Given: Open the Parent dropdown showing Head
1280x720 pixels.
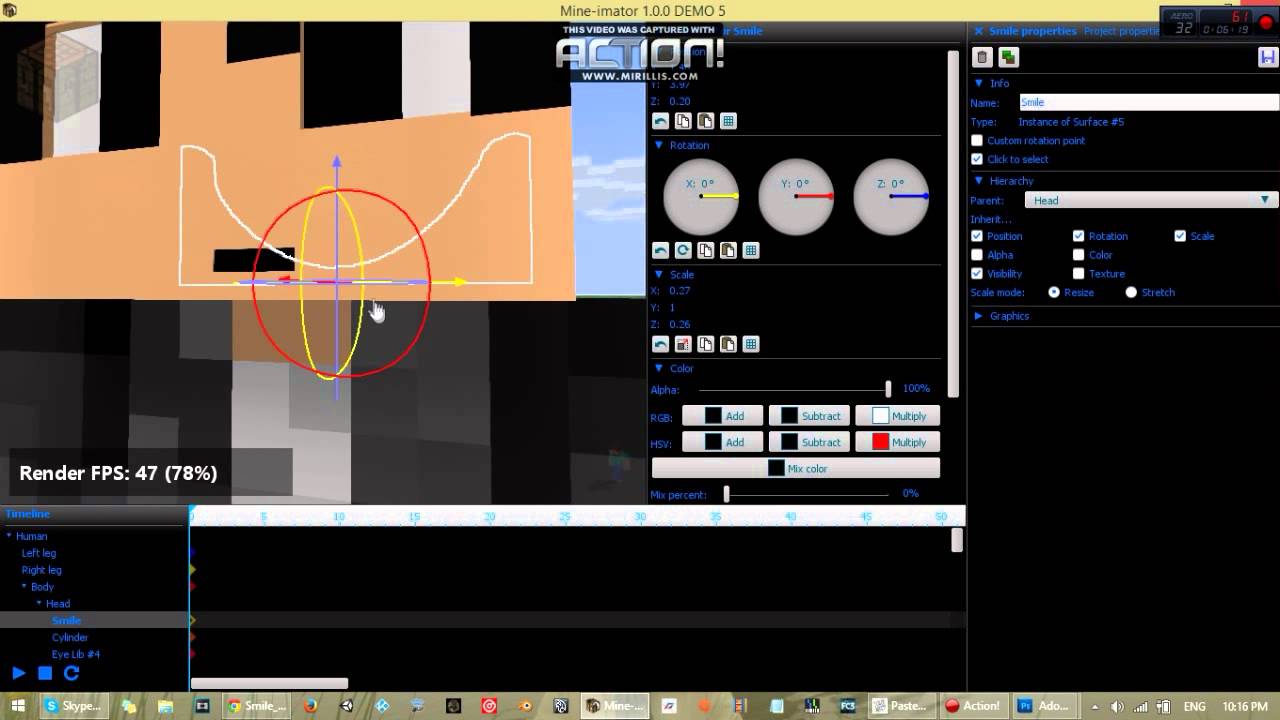Looking at the screenshot, I should (x=1151, y=201).
